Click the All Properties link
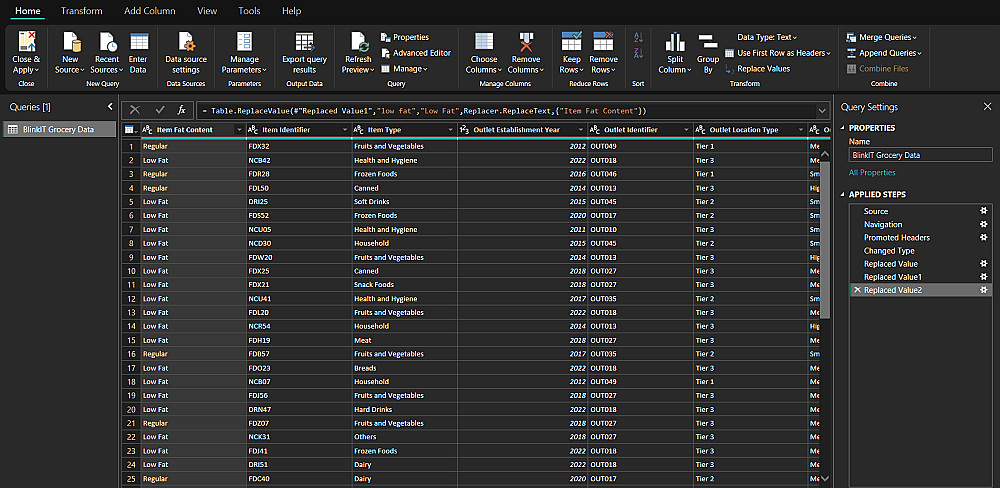 tap(872, 173)
